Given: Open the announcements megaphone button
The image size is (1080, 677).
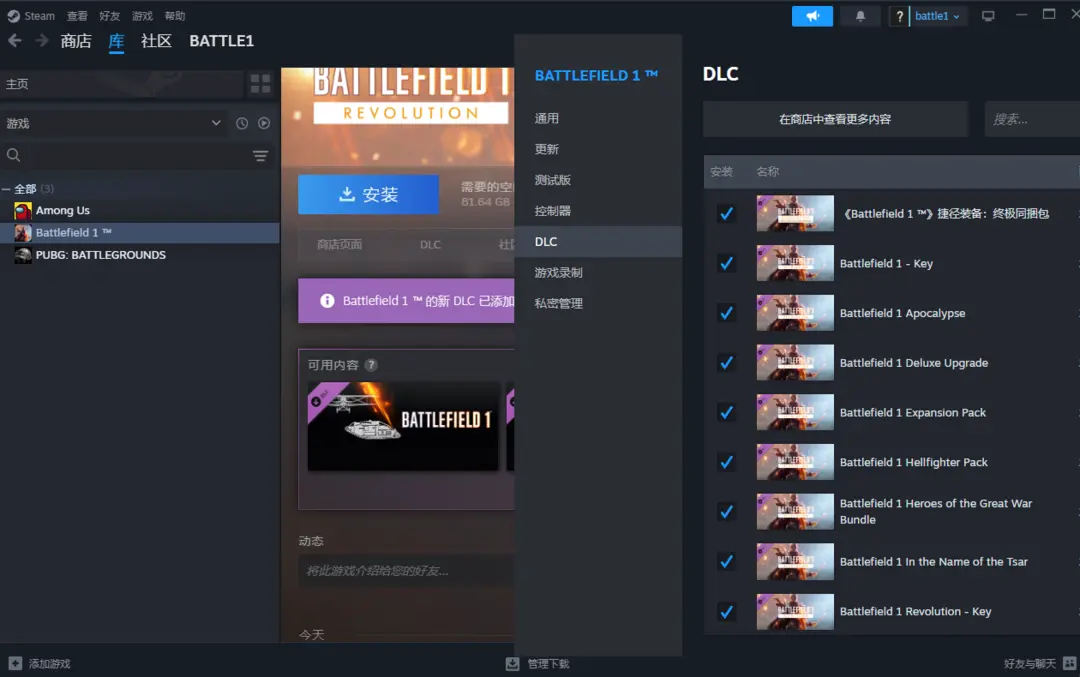Looking at the screenshot, I should (812, 16).
